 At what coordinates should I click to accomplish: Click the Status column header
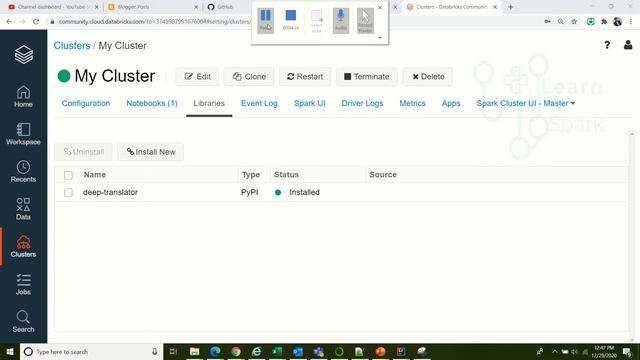287,174
